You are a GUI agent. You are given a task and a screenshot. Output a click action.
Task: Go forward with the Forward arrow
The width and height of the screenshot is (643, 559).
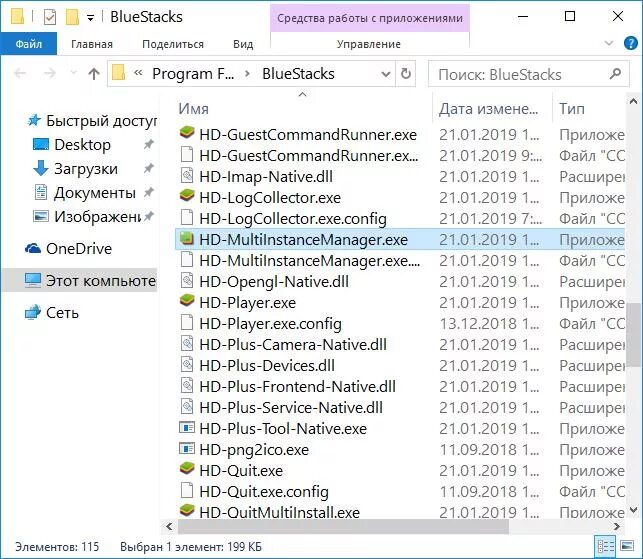50,74
